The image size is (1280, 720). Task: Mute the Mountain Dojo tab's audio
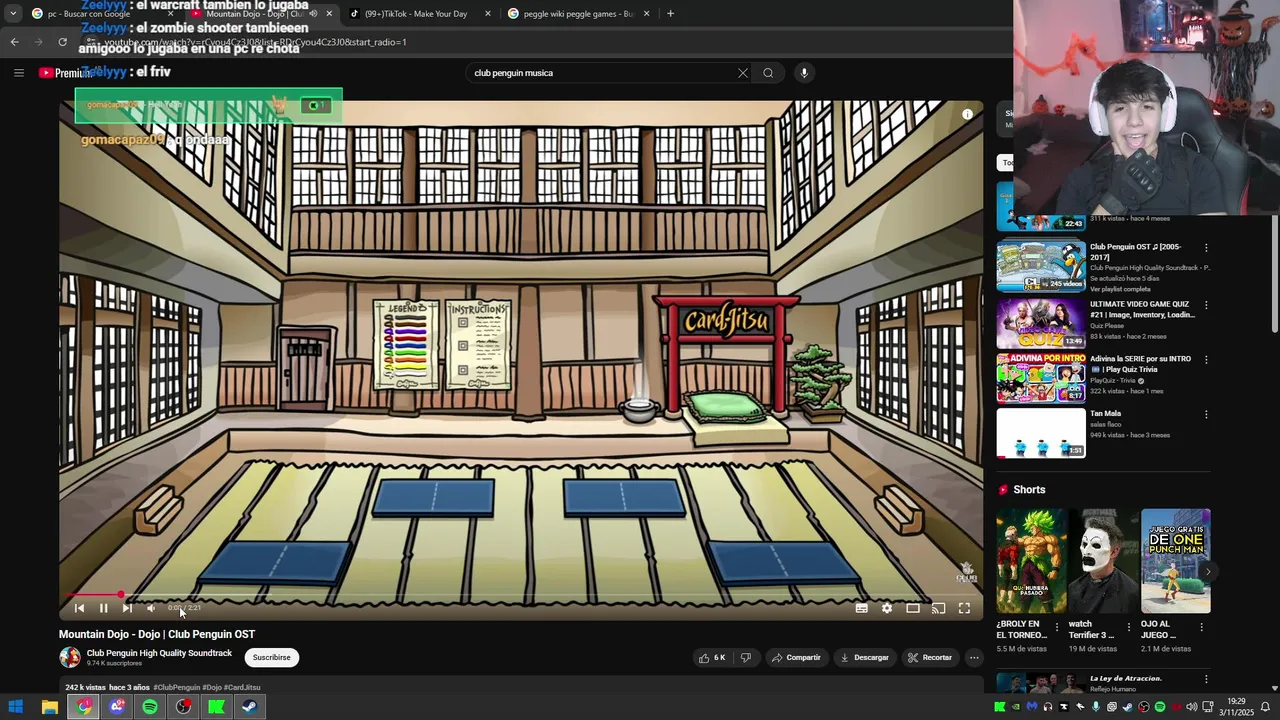coord(313,14)
